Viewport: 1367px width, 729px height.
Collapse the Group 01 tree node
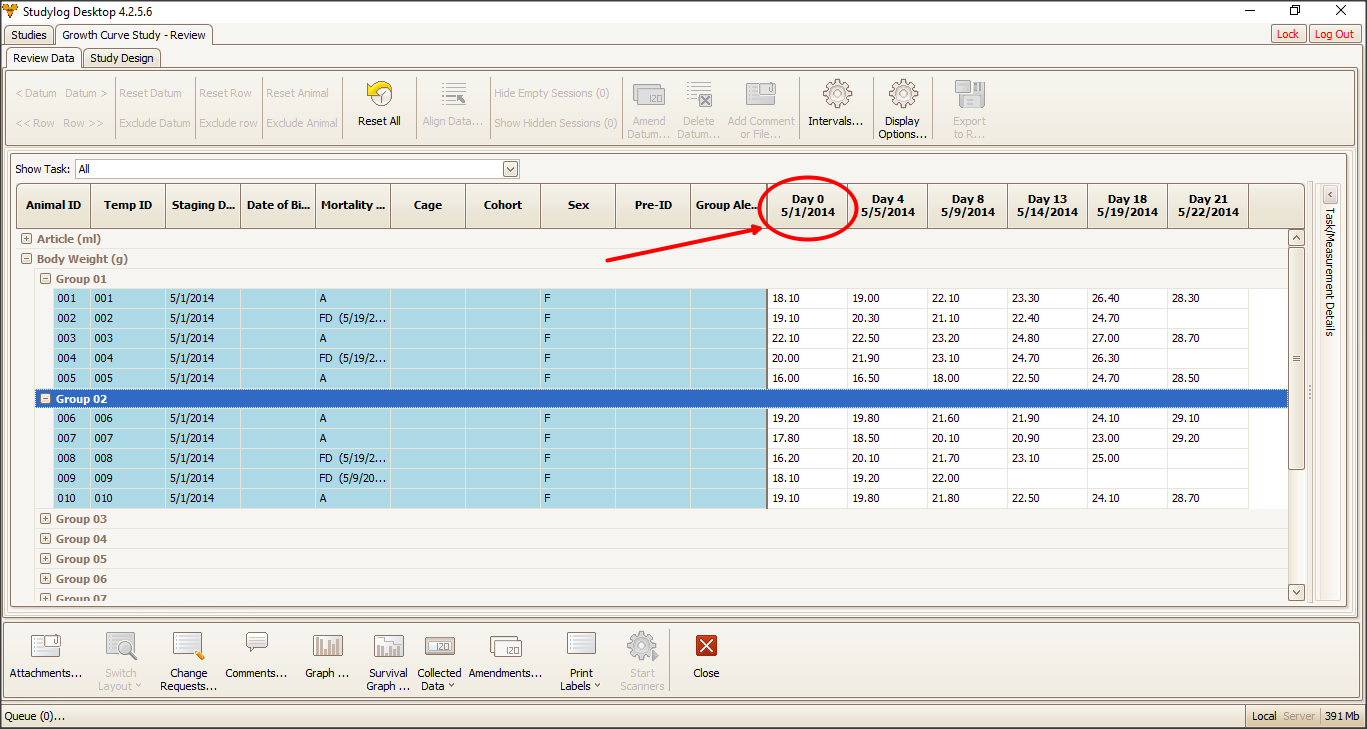click(45, 279)
